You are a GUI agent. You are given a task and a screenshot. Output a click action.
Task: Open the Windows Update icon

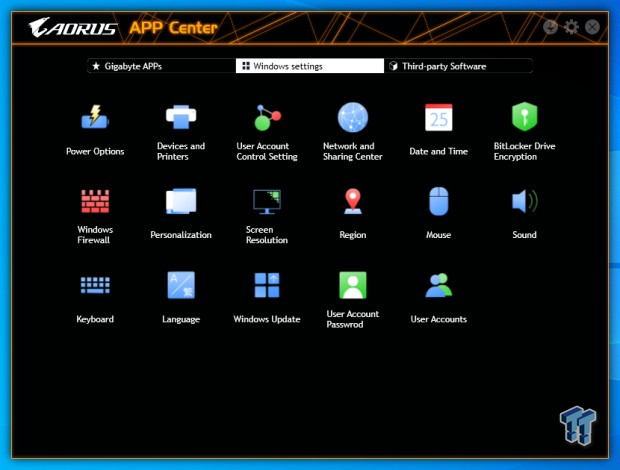coord(267,285)
